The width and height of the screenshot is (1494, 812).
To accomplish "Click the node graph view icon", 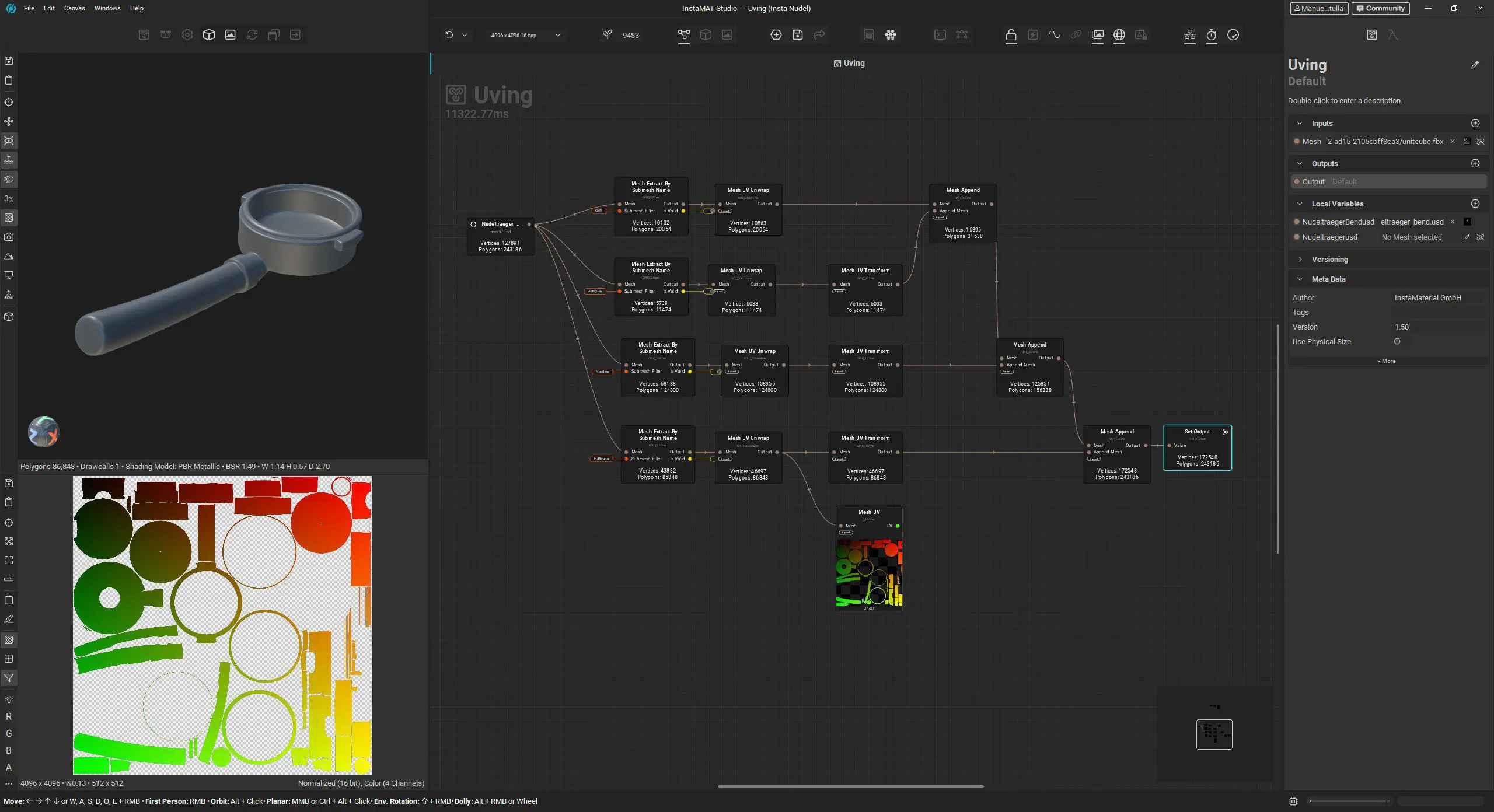I will coord(683,35).
